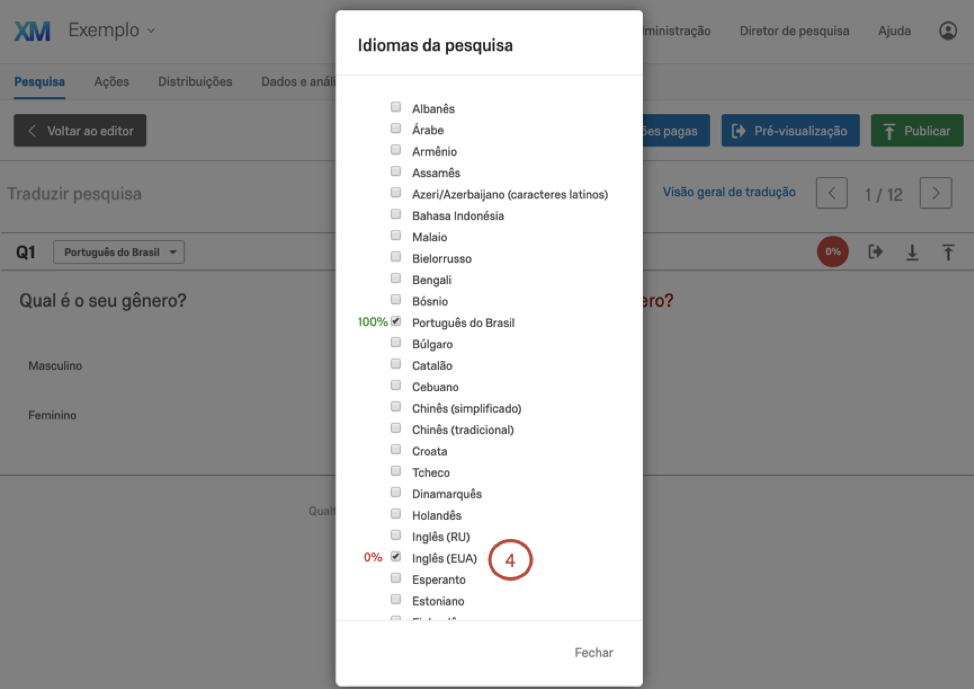Screen dimensions: 974x689
Task: Go to previous question arrow
Action: [832, 193]
